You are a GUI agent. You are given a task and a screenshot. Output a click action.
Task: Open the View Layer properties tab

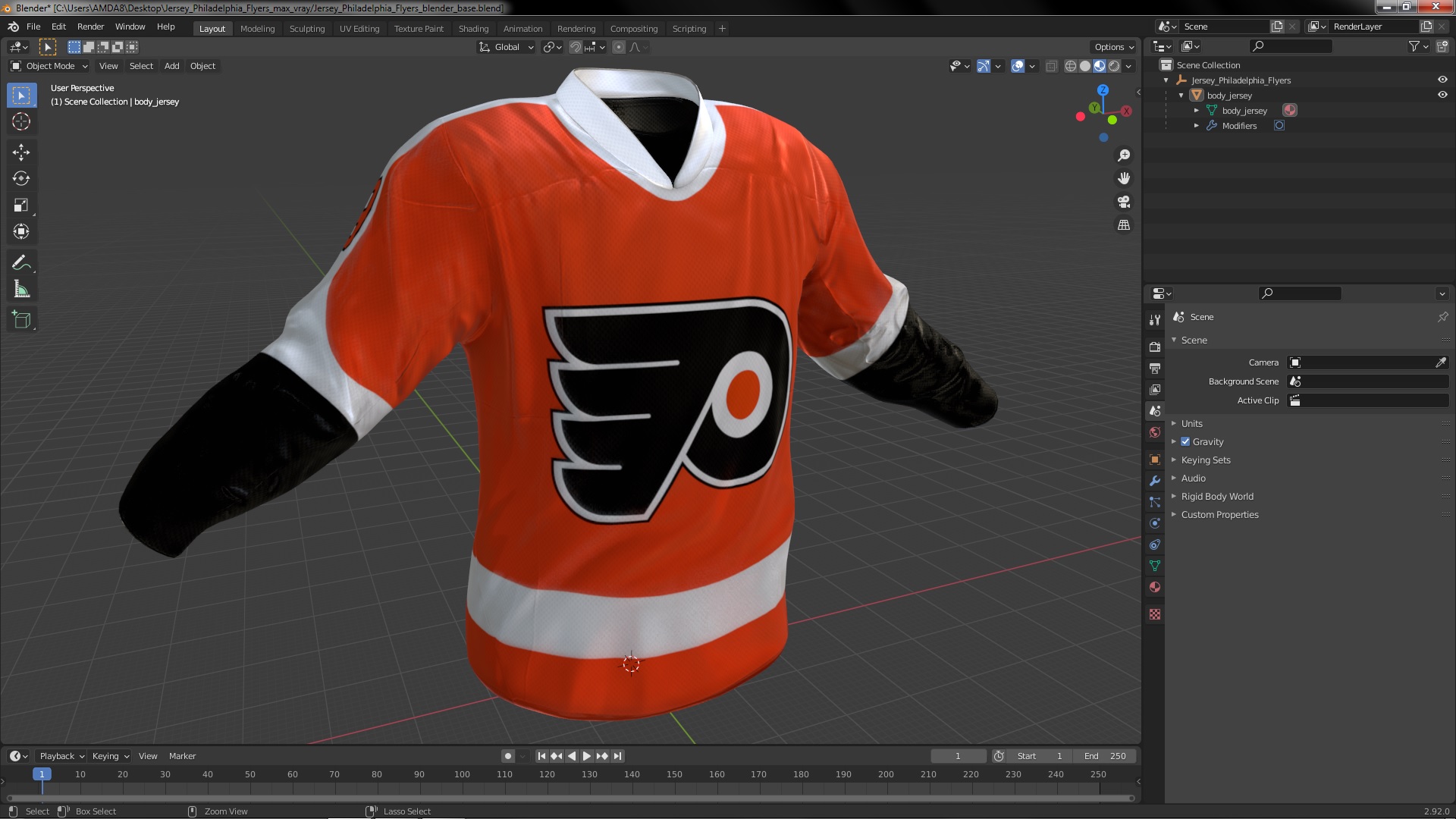1155,389
